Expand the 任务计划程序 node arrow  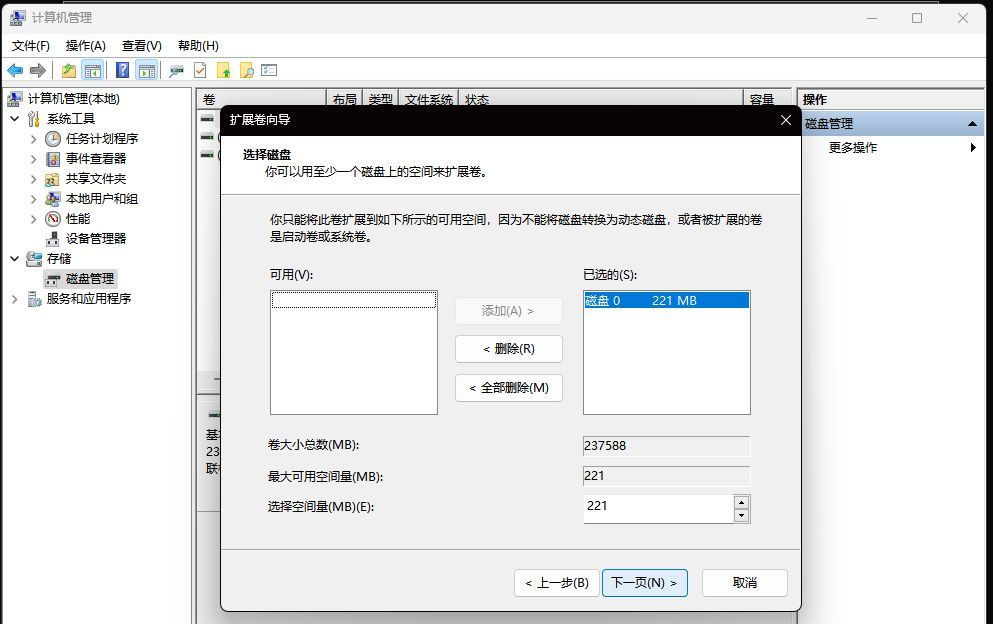coord(34,139)
